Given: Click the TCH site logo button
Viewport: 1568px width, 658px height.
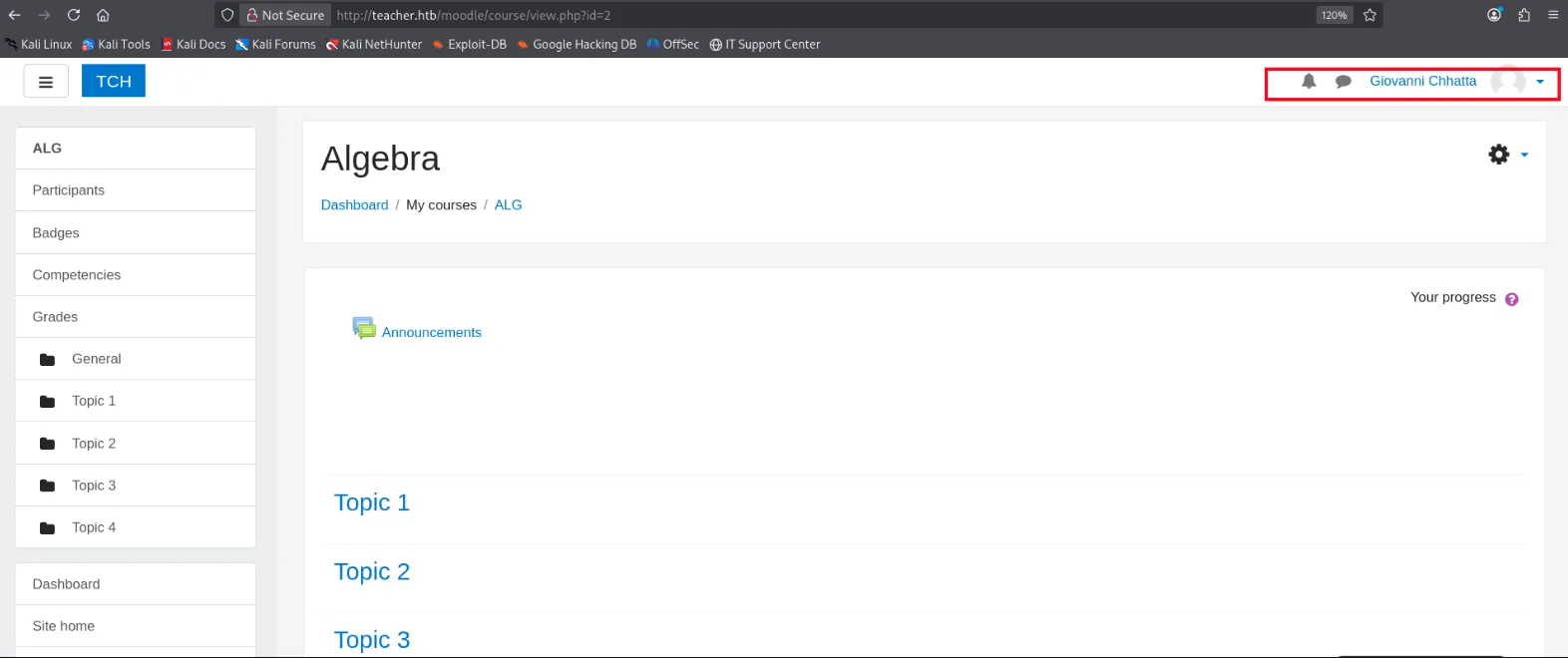Looking at the screenshot, I should pyautogui.click(x=114, y=81).
